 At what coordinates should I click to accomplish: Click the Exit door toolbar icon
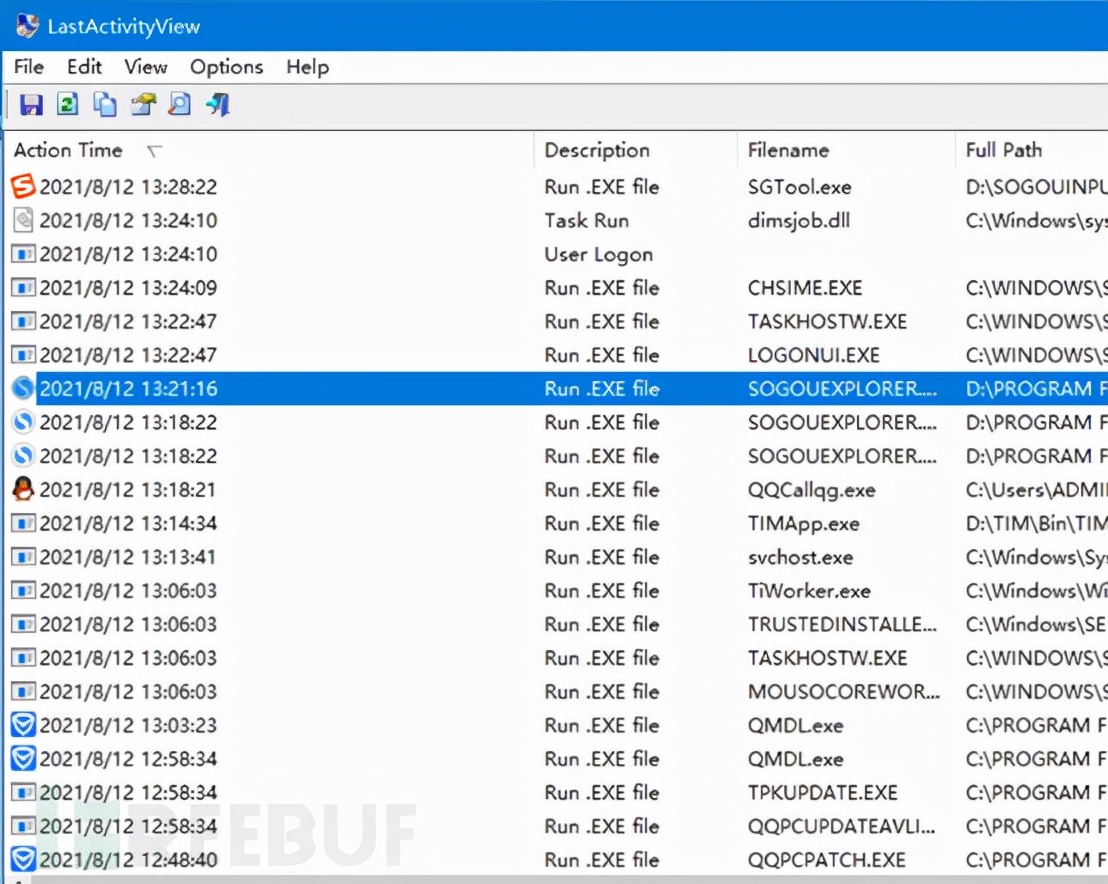coord(218,105)
